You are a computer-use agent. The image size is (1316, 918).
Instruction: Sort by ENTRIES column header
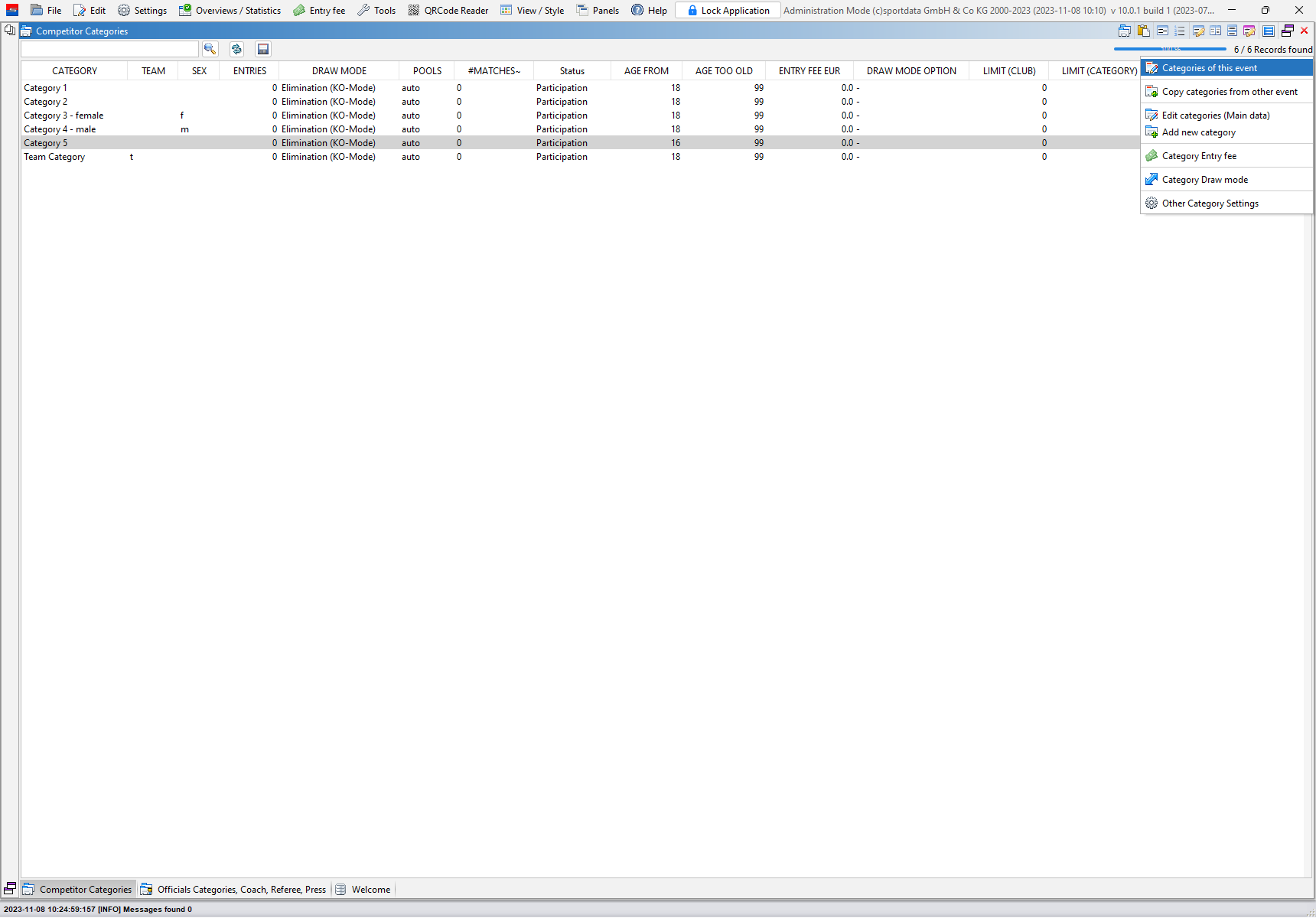click(249, 71)
